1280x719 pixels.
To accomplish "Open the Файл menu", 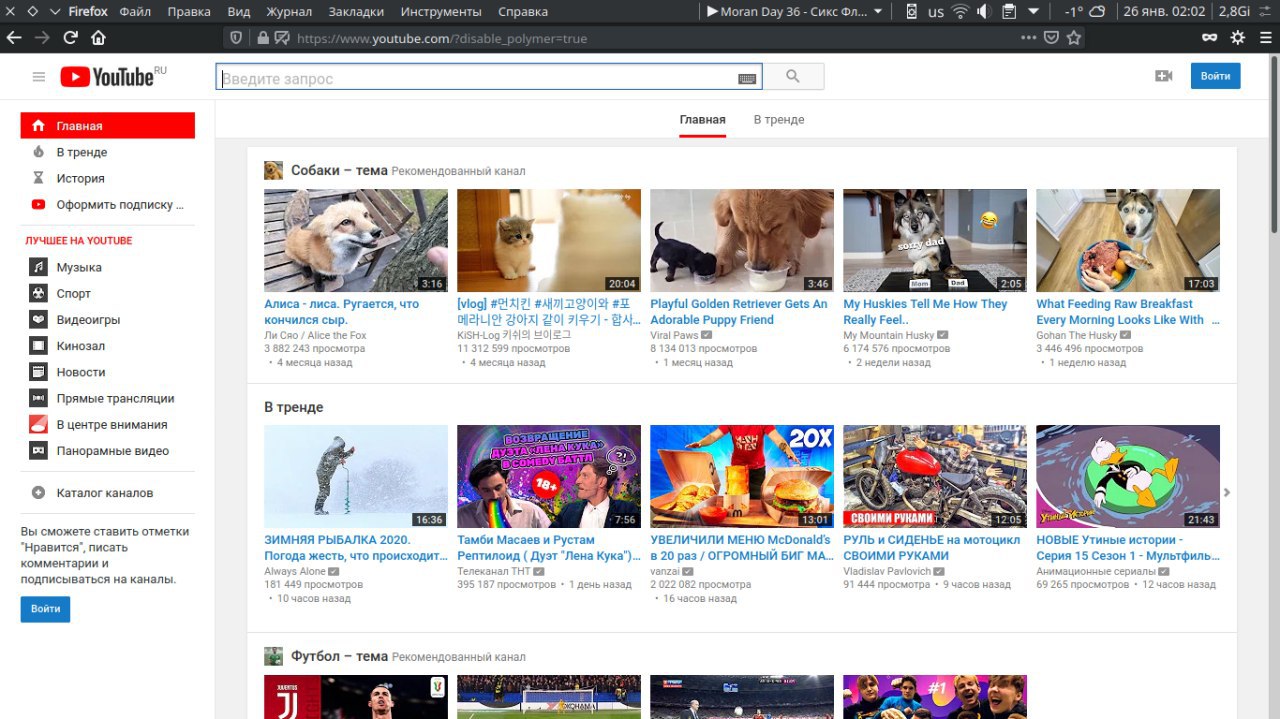I will coord(135,12).
